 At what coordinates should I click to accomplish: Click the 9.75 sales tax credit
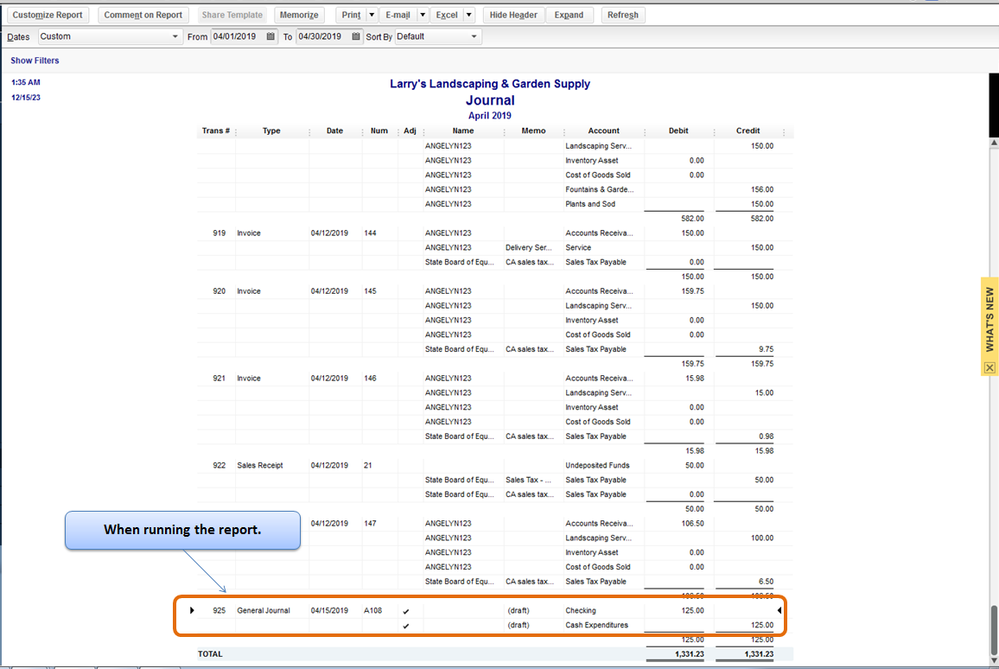click(766, 349)
